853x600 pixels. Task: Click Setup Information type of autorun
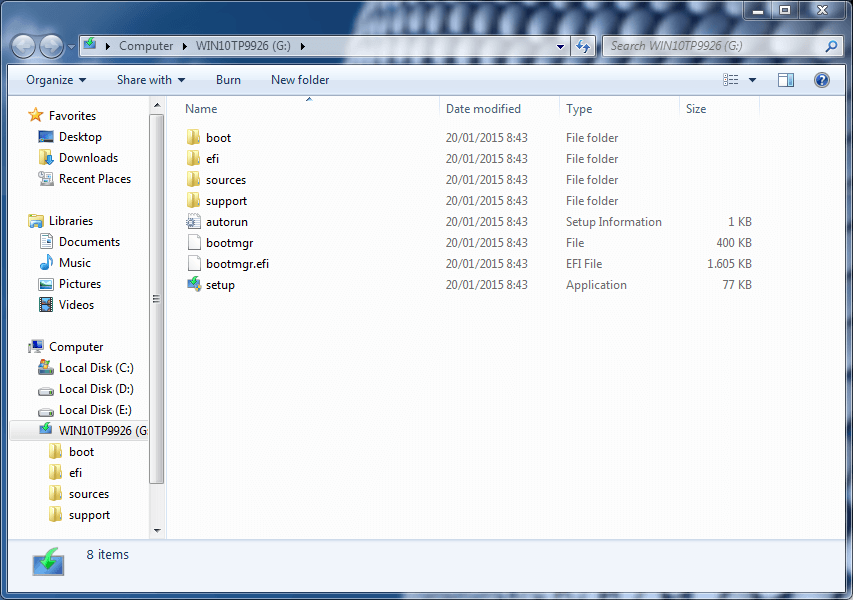click(614, 222)
